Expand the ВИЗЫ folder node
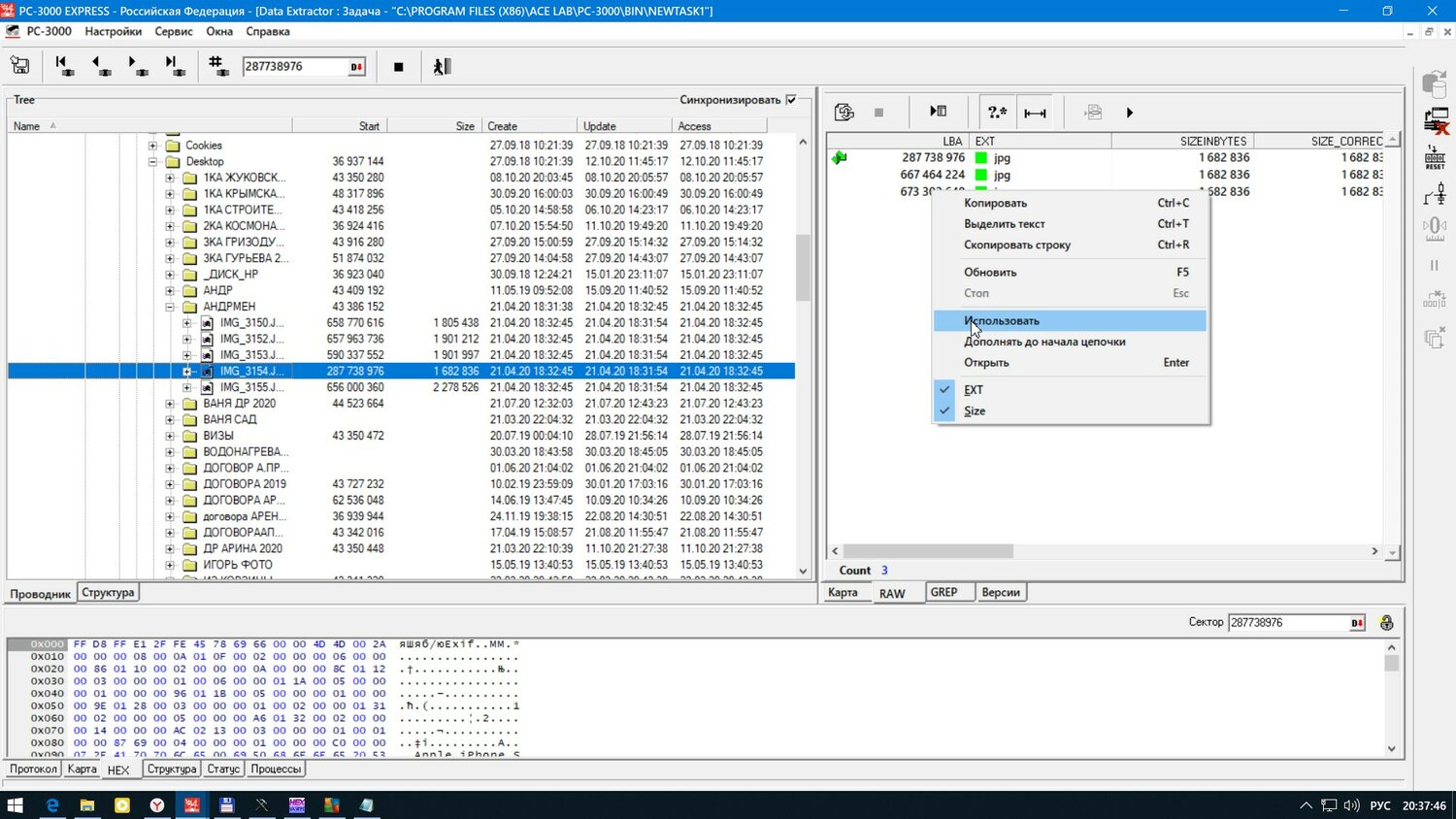 pyautogui.click(x=170, y=436)
